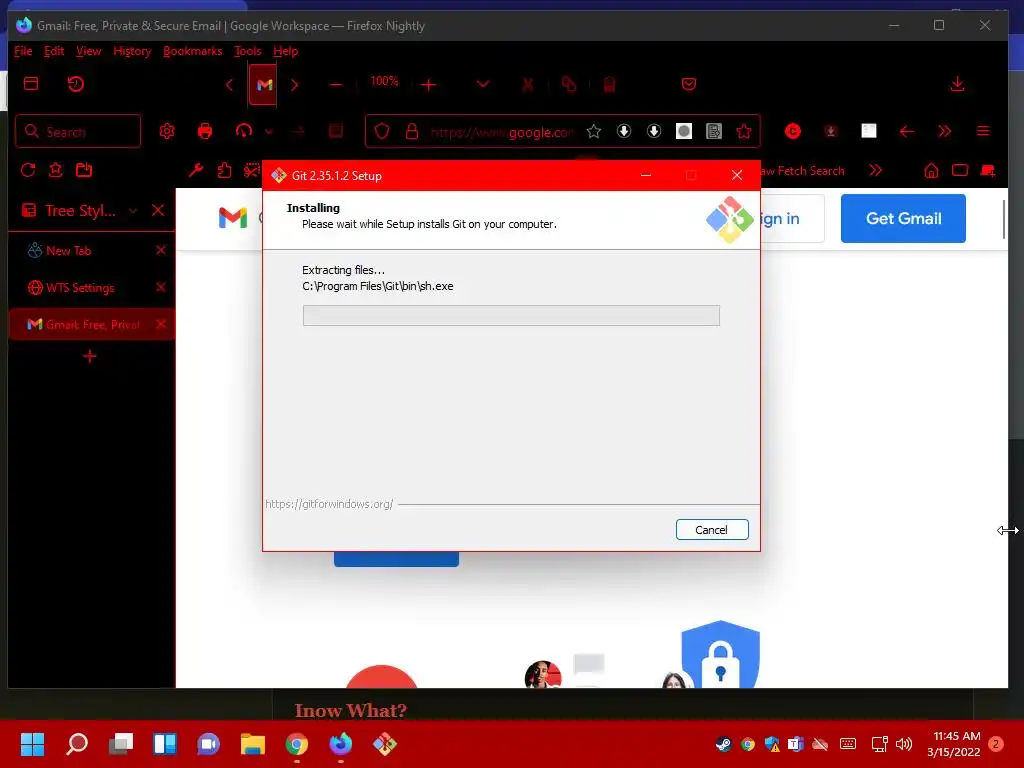Open the Edit menu
The image size is (1024, 768).
pos(54,51)
